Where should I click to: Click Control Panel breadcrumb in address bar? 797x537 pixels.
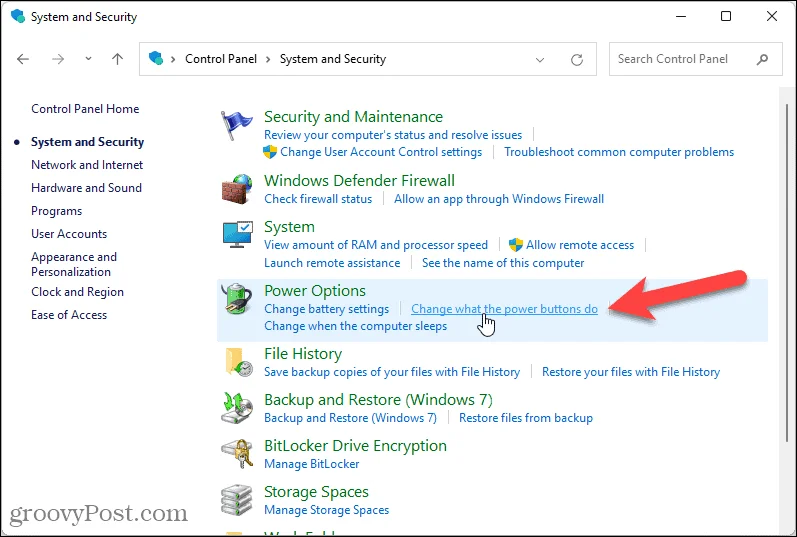point(221,59)
